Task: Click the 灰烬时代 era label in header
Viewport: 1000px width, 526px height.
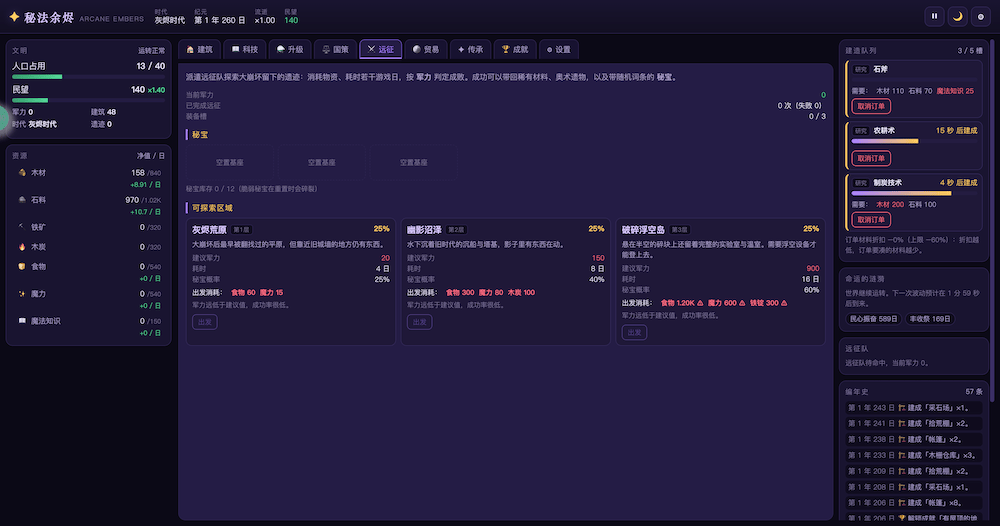Action: [x=170, y=20]
